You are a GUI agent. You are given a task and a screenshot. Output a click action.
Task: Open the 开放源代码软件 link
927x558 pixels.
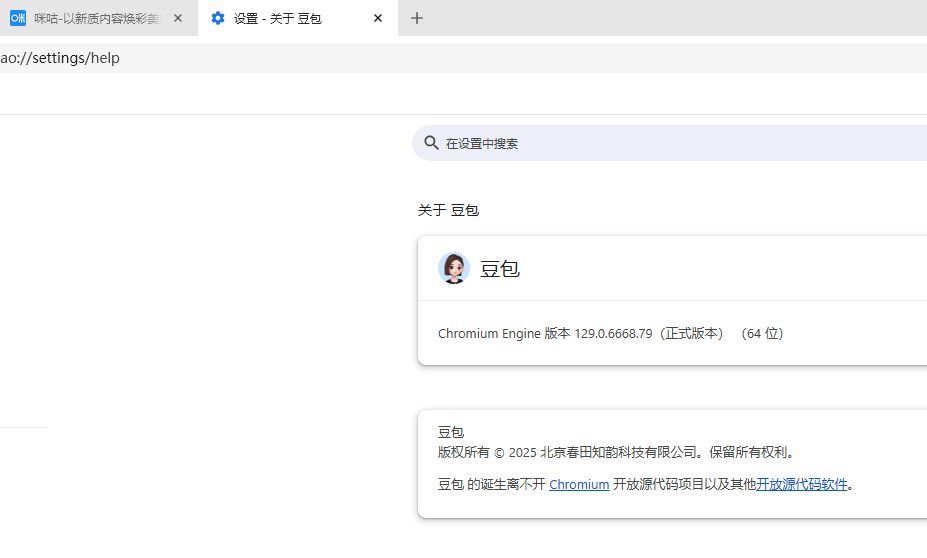click(x=802, y=485)
